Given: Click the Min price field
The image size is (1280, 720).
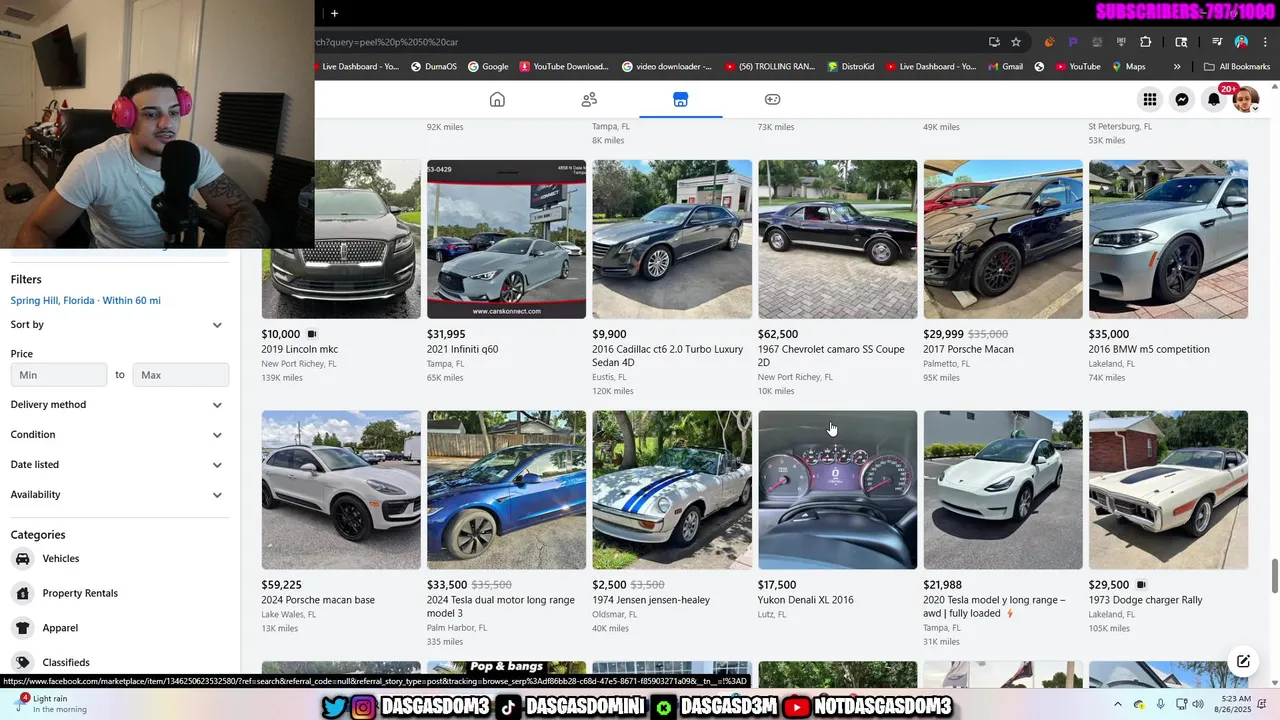Looking at the screenshot, I should pyautogui.click(x=59, y=375).
